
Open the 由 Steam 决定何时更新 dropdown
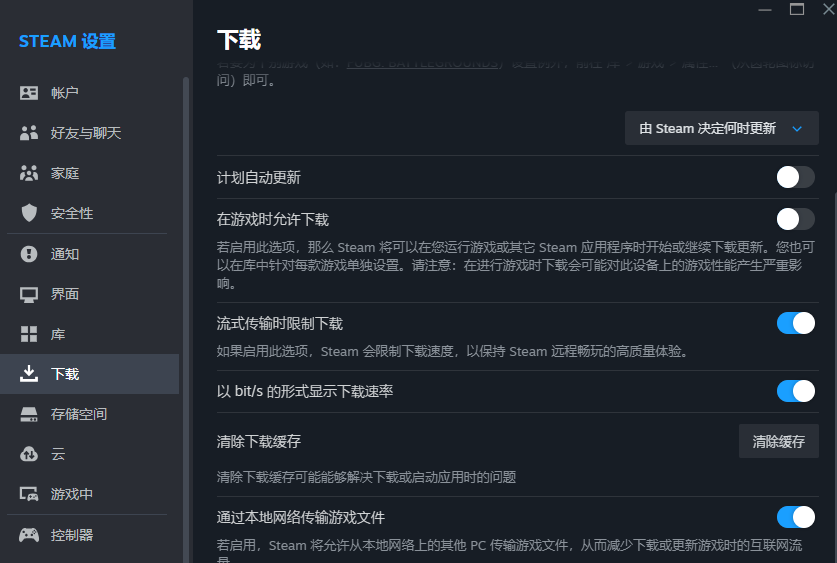(x=722, y=128)
